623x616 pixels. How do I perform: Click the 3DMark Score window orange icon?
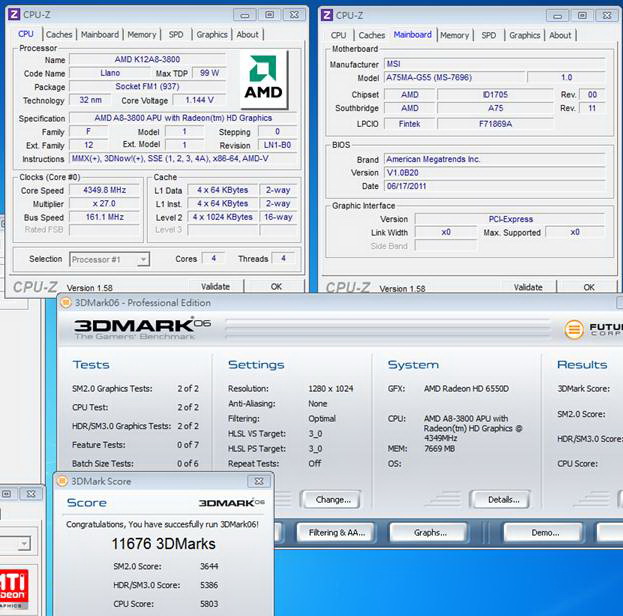62,481
